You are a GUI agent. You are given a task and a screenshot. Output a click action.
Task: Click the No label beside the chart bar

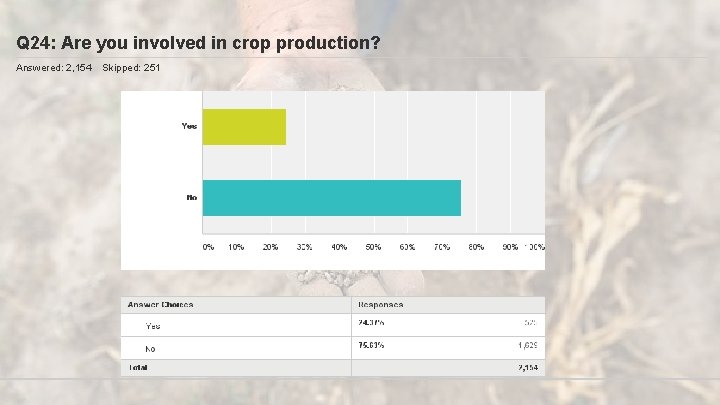point(191,198)
